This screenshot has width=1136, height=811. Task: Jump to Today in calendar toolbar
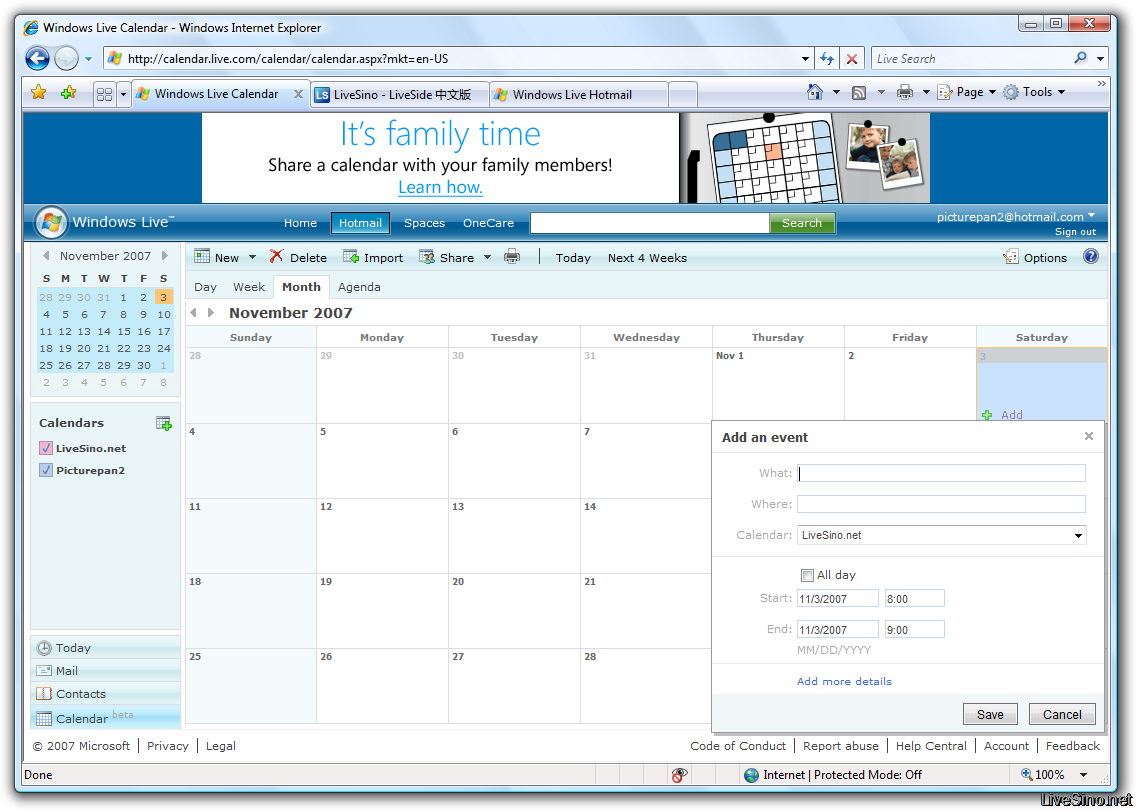click(x=573, y=257)
